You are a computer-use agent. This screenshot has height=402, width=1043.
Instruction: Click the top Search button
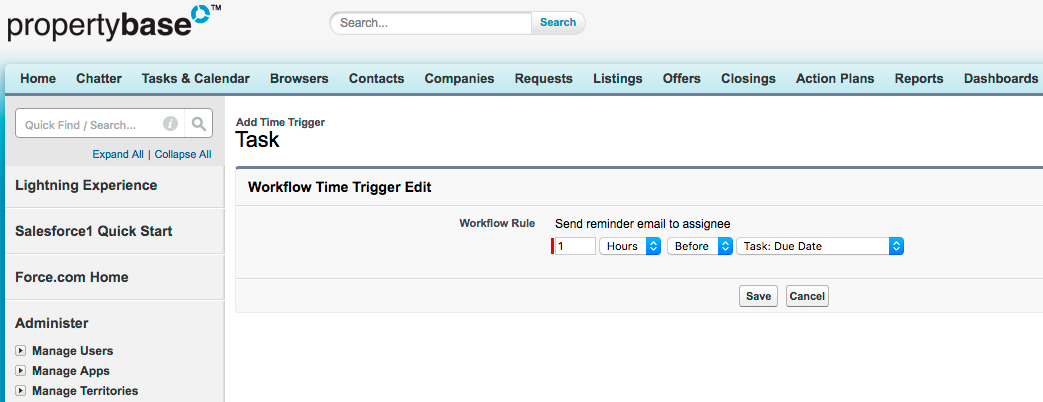[x=558, y=23]
